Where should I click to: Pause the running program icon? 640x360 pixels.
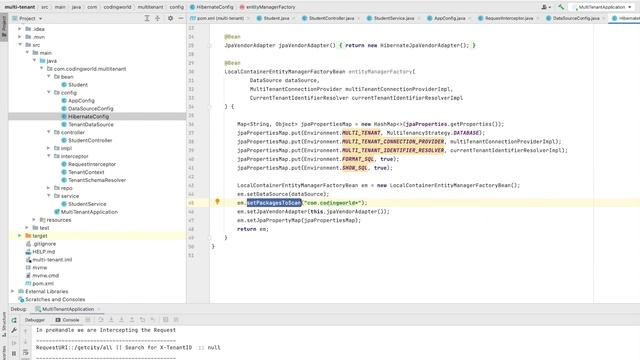pyautogui.click(x=14, y=353)
